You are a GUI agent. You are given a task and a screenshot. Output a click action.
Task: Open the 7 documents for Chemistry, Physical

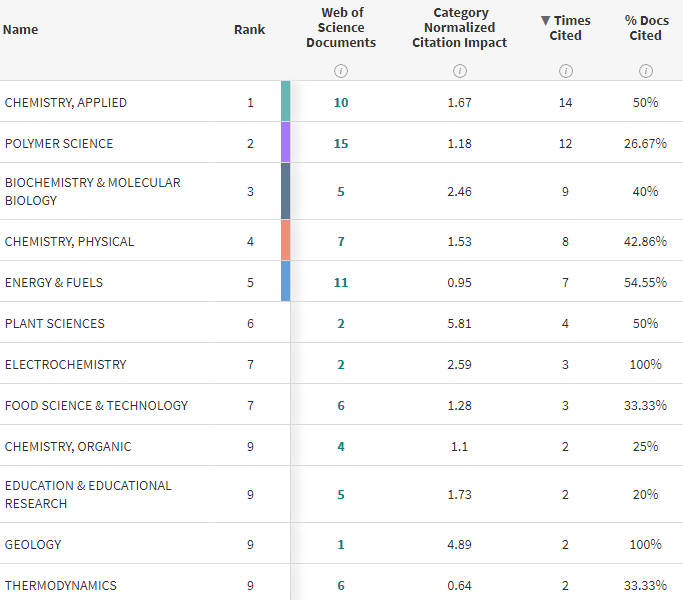coord(341,242)
